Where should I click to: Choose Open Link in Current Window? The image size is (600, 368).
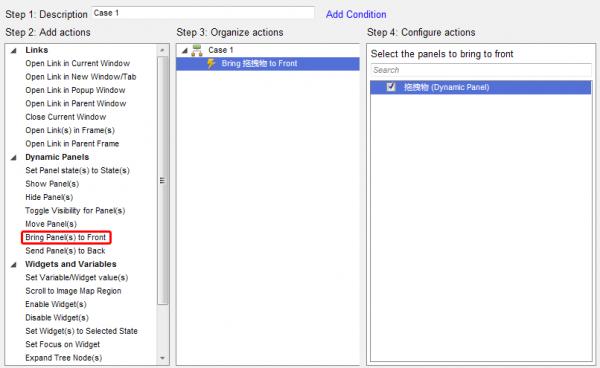(x=78, y=63)
